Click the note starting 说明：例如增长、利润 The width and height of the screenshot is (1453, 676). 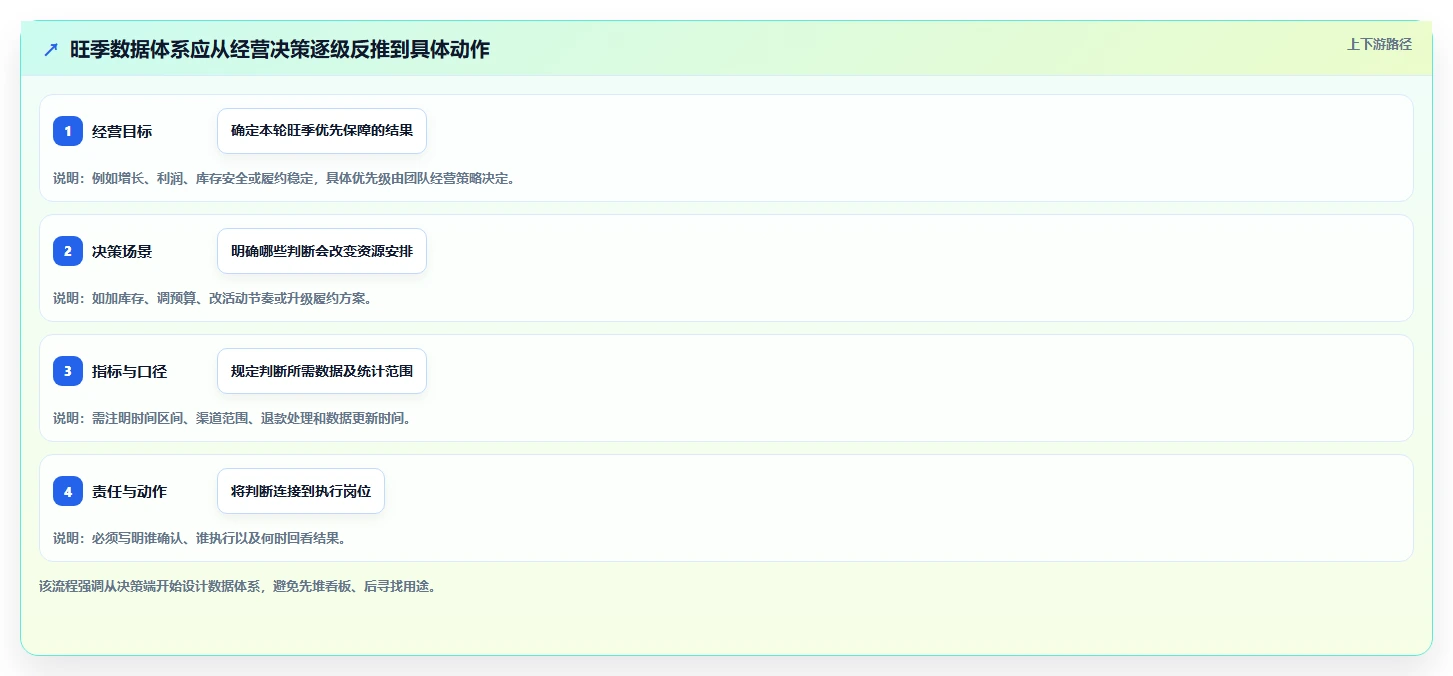(x=284, y=178)
